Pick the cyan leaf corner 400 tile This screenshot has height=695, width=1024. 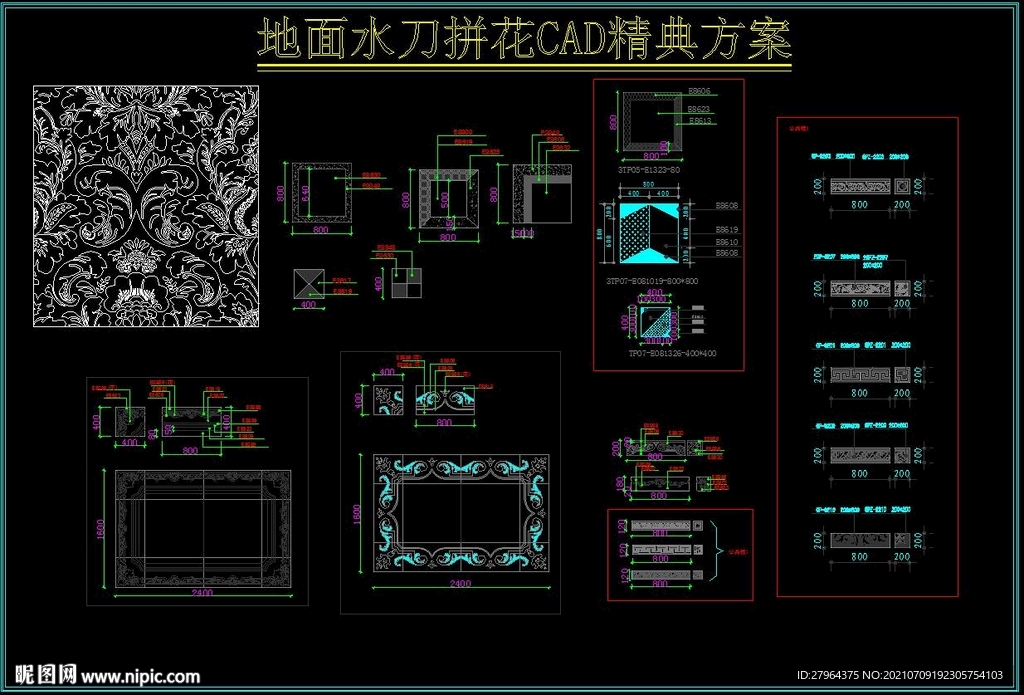[388, 400]
